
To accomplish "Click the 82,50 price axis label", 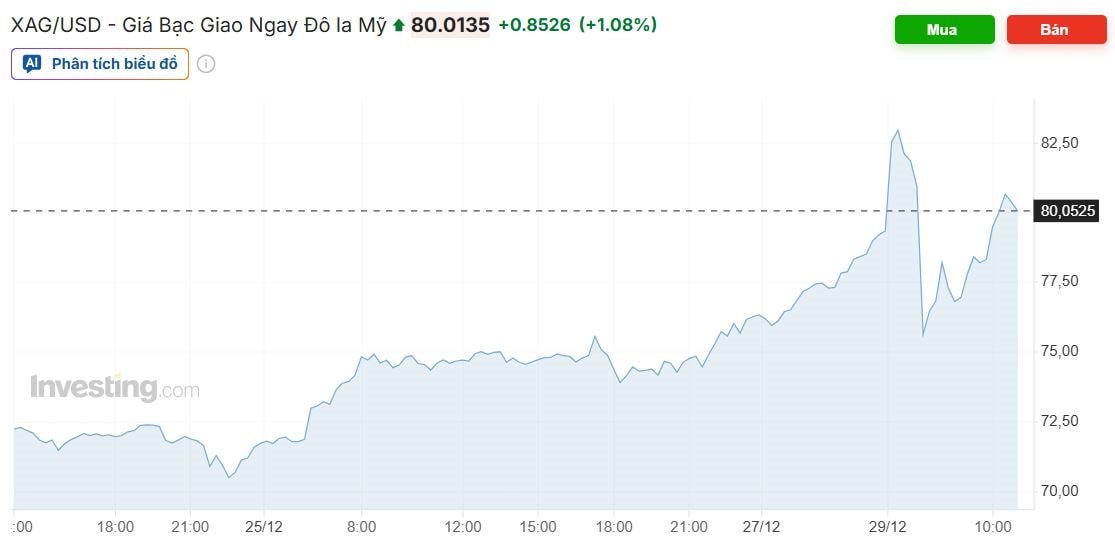I will [1060, 143].
